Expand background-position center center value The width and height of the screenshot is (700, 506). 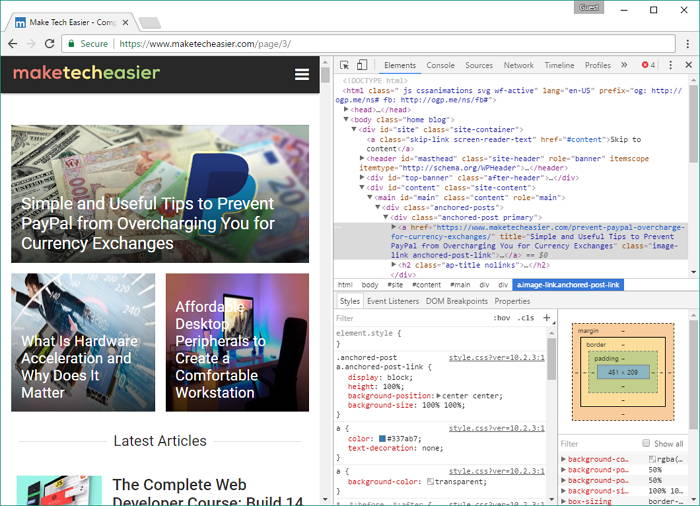438,396
